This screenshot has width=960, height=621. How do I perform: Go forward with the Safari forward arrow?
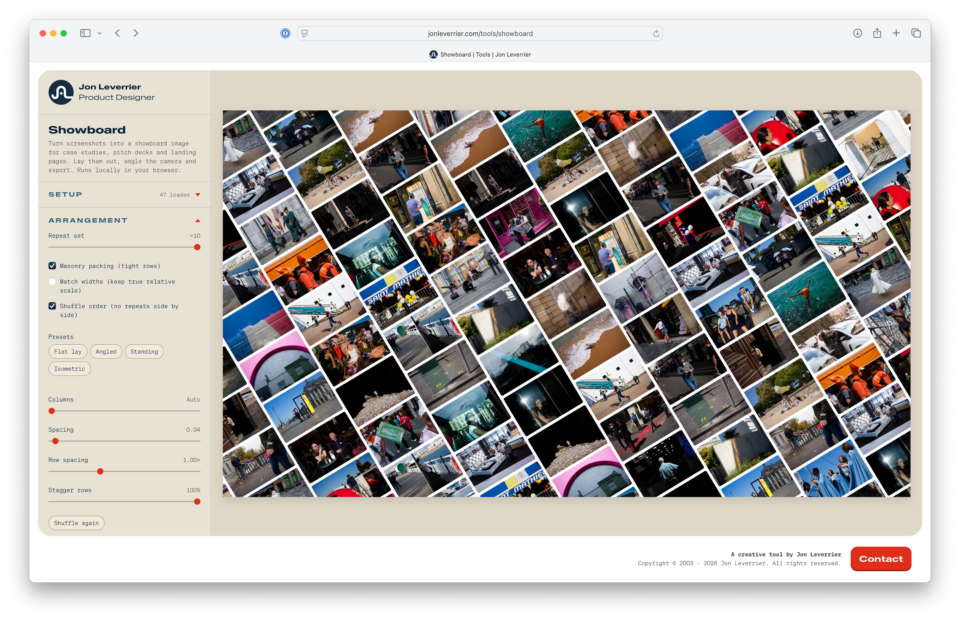pyautogui.click(x=136, y=33)
